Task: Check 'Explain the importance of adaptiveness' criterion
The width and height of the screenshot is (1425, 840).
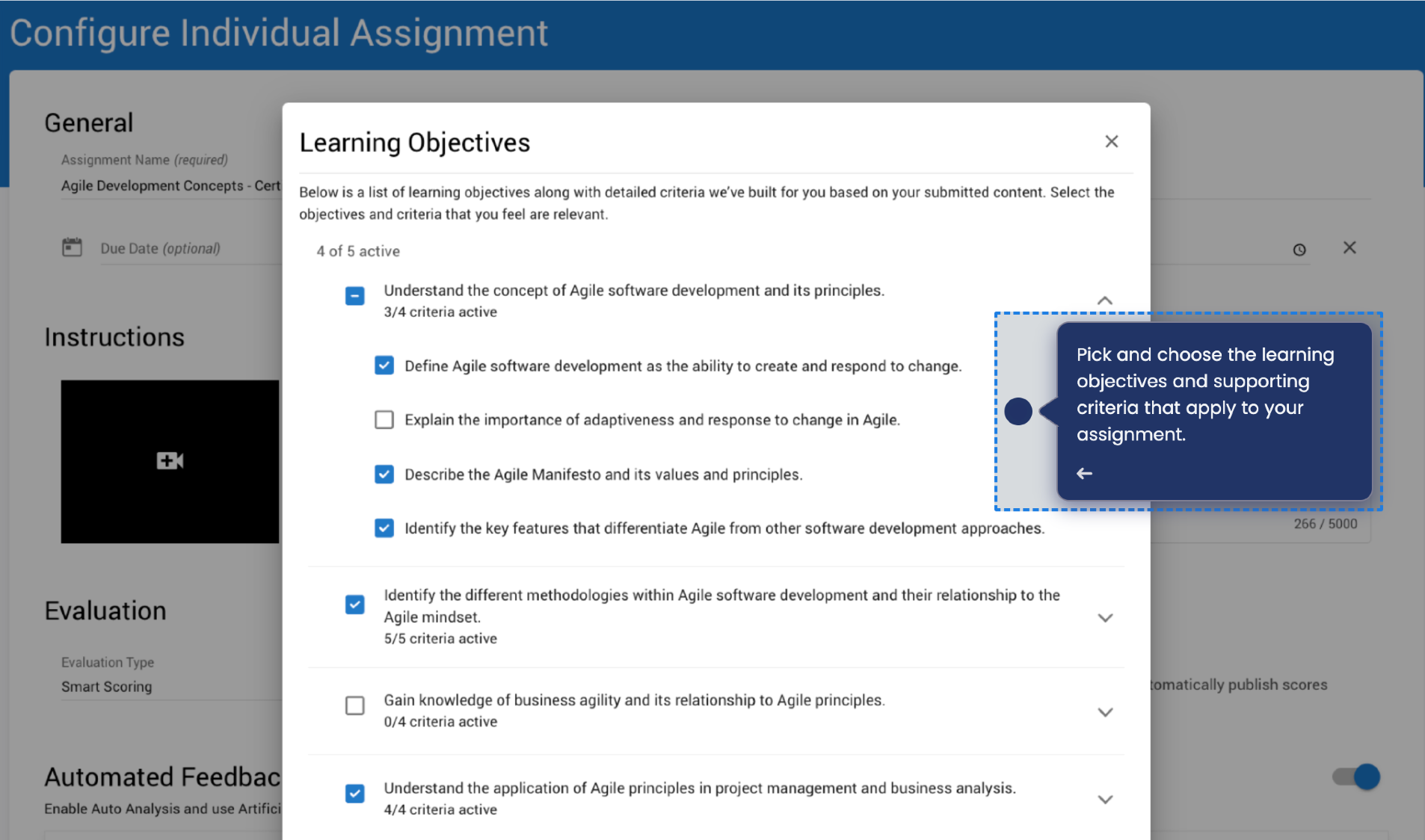Action: [384, 419]
